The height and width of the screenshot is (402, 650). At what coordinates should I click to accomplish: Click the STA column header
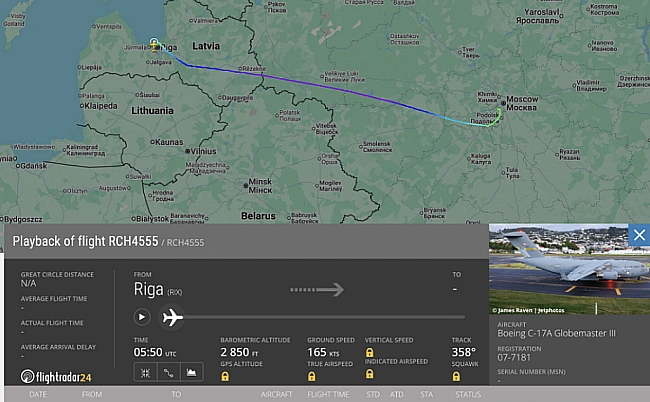click(426, 395)
